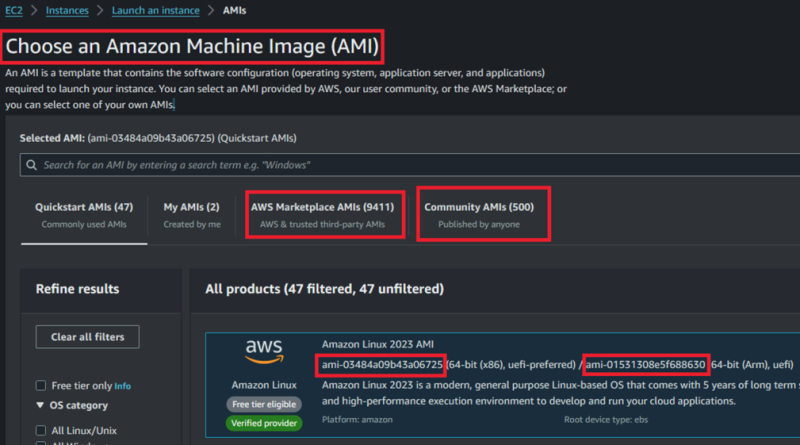This screenshot has width=800, height=445.
Task: Open the Launch an instance breadcrumb
Action: pos(156,10)
